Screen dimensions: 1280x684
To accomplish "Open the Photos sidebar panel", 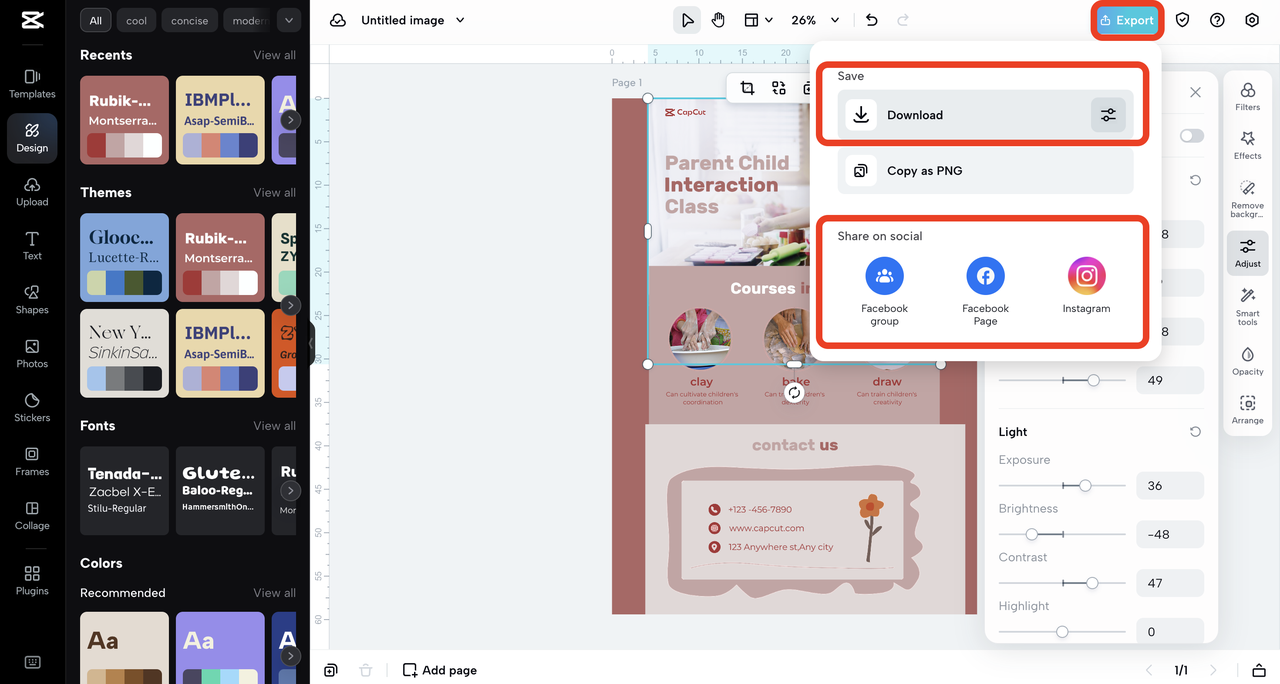I will coord(32,354).
